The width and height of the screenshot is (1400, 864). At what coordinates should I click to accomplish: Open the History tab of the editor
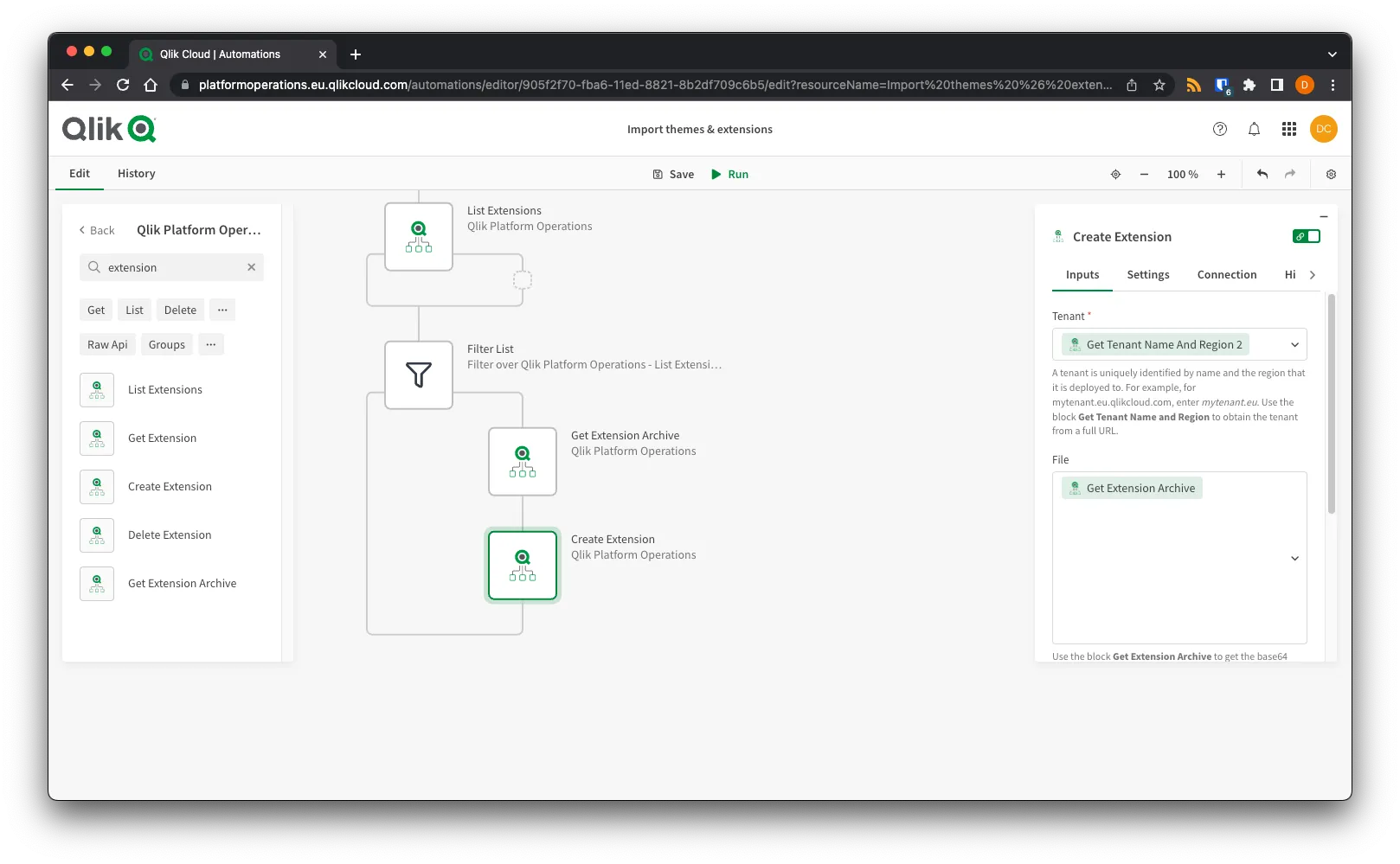136,173
